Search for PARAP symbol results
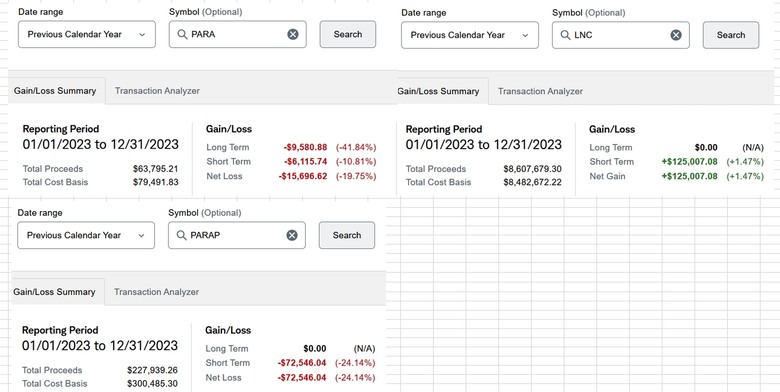The image size is (780, 392). (x=347, y=235)
